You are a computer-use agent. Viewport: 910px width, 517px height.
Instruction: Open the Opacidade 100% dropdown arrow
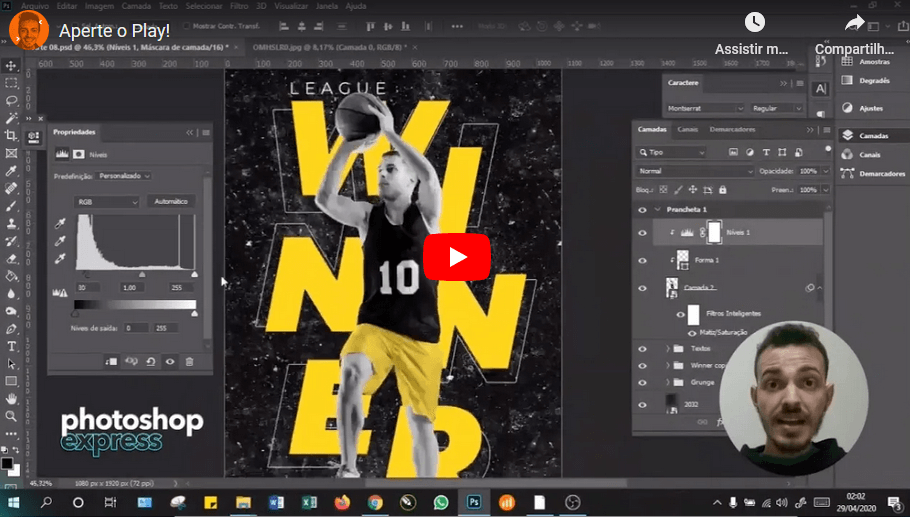coord(826,171)
